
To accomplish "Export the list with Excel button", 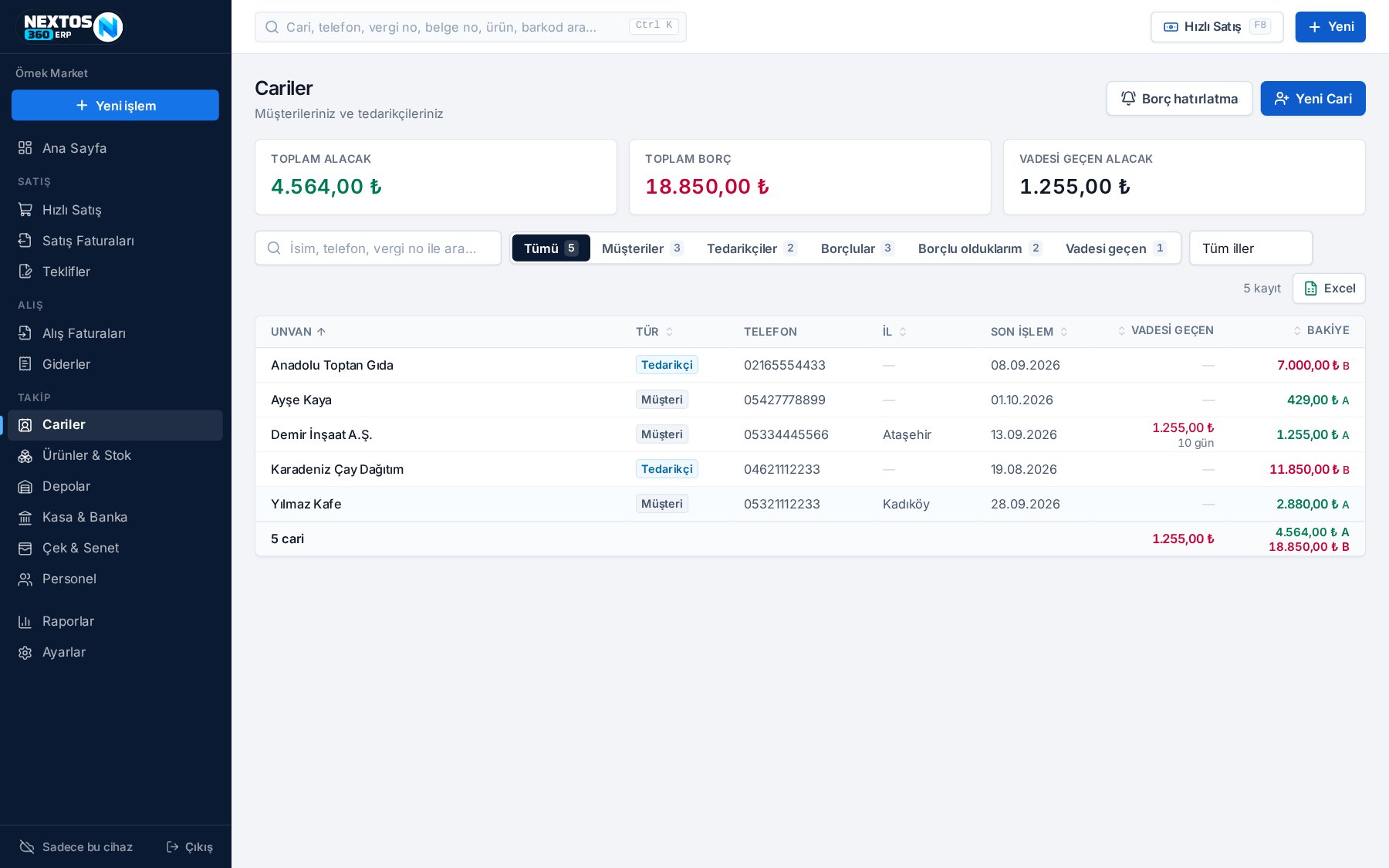I will click(1329, 289).
